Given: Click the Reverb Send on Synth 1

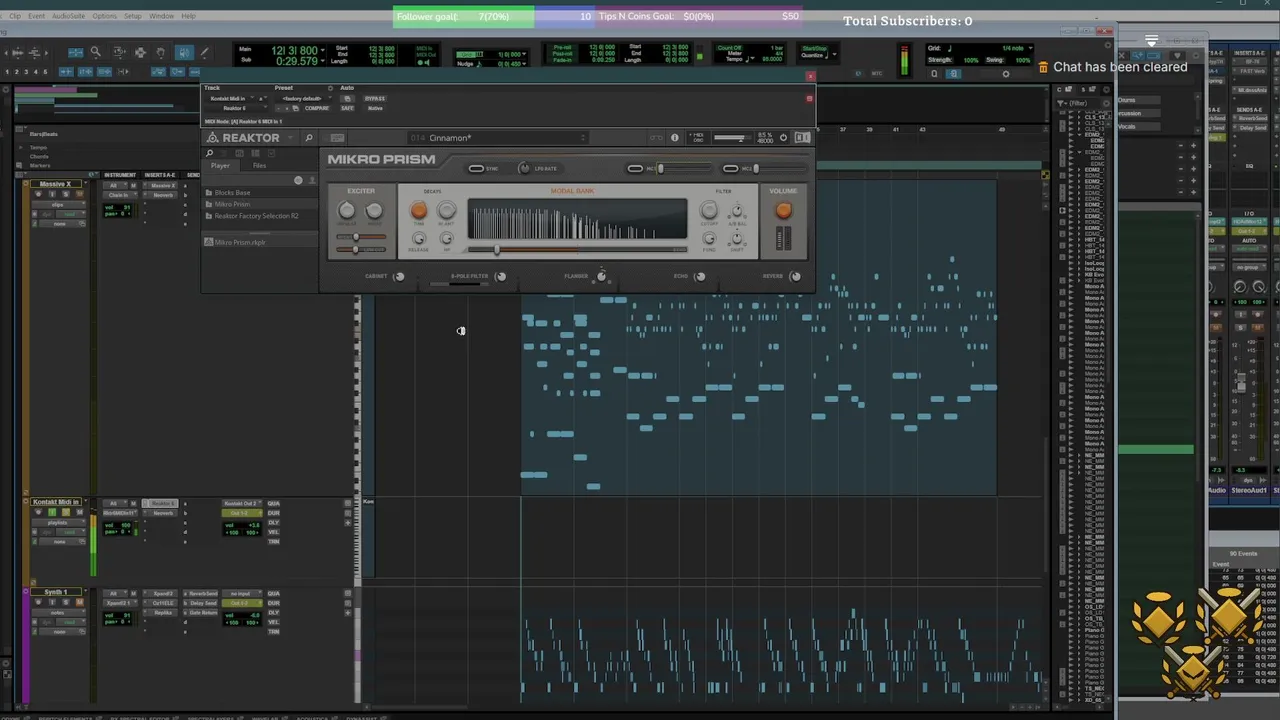Looking at the screenshot, I should (202, 593).
